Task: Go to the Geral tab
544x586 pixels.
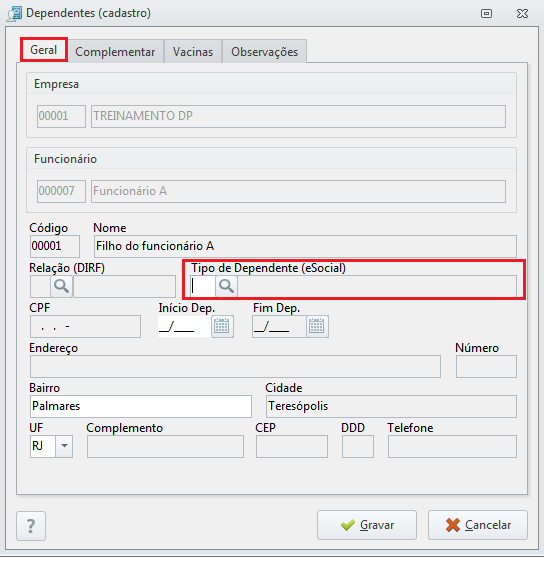Action: pyautogui.click(x=44, y=50)
